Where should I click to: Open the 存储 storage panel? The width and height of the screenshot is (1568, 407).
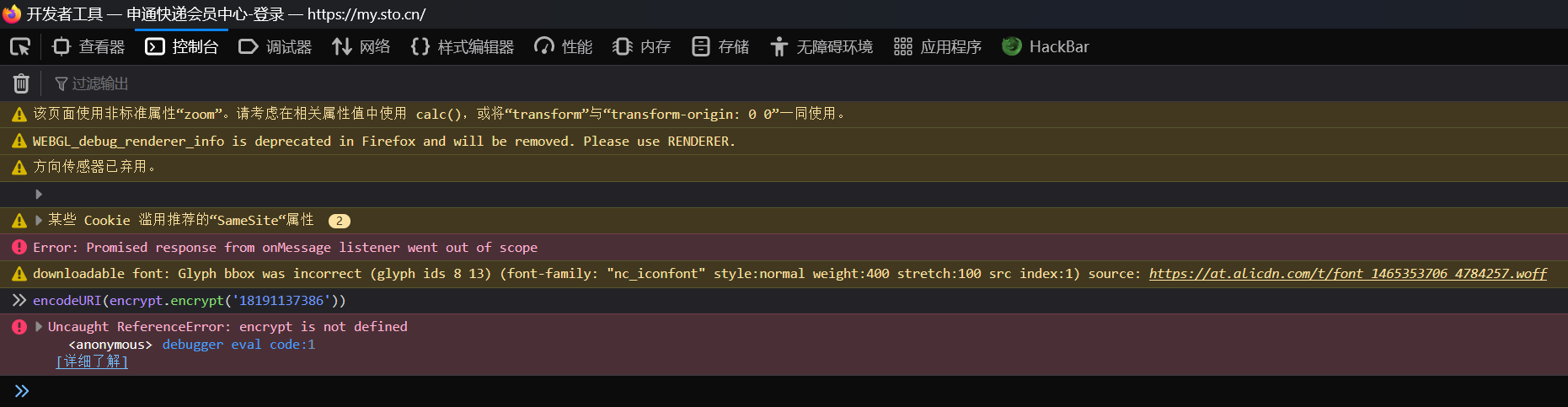(720, 47)
